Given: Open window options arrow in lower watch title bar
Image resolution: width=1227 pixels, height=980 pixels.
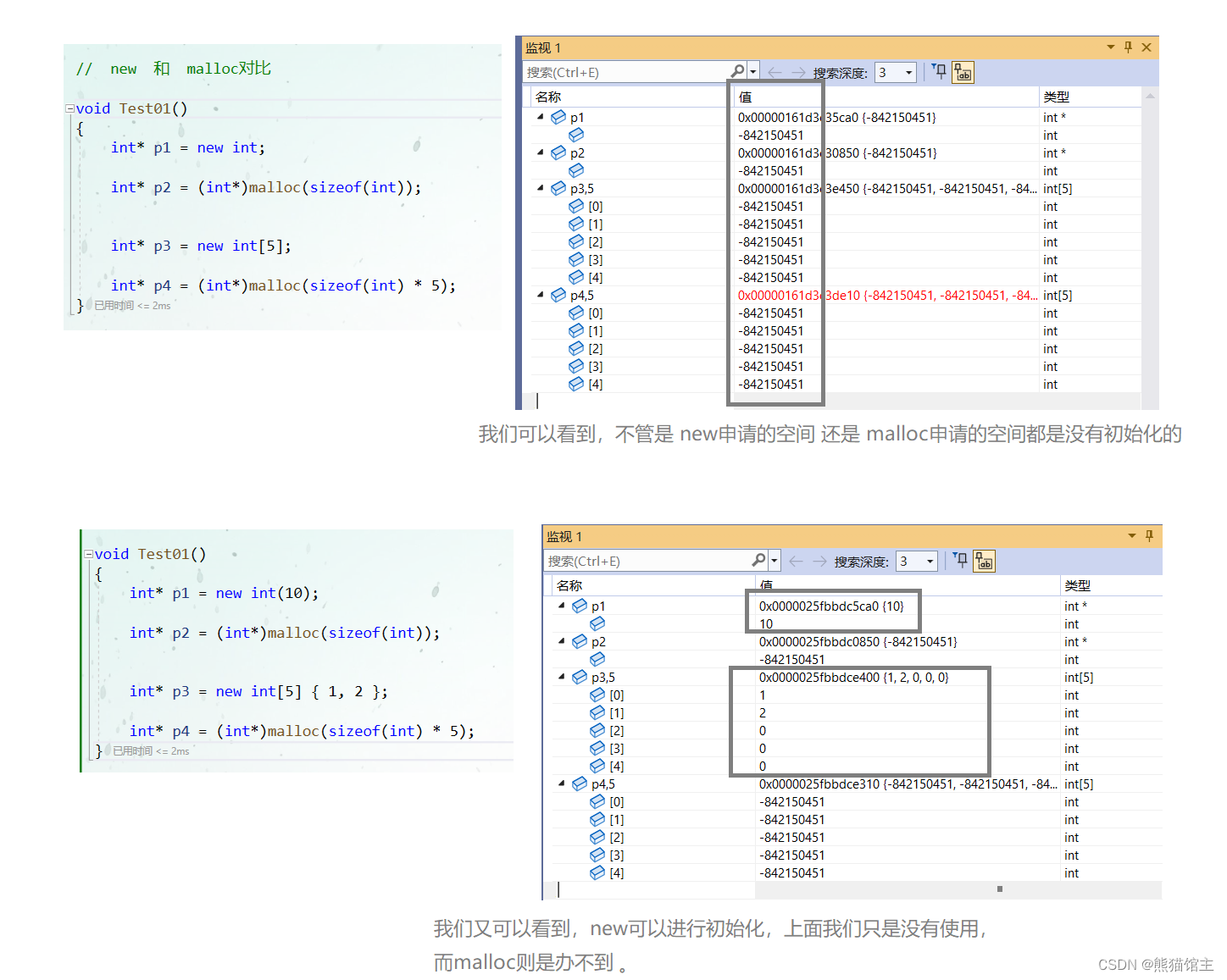Looking at the screenshot, I should point(1132,536).
